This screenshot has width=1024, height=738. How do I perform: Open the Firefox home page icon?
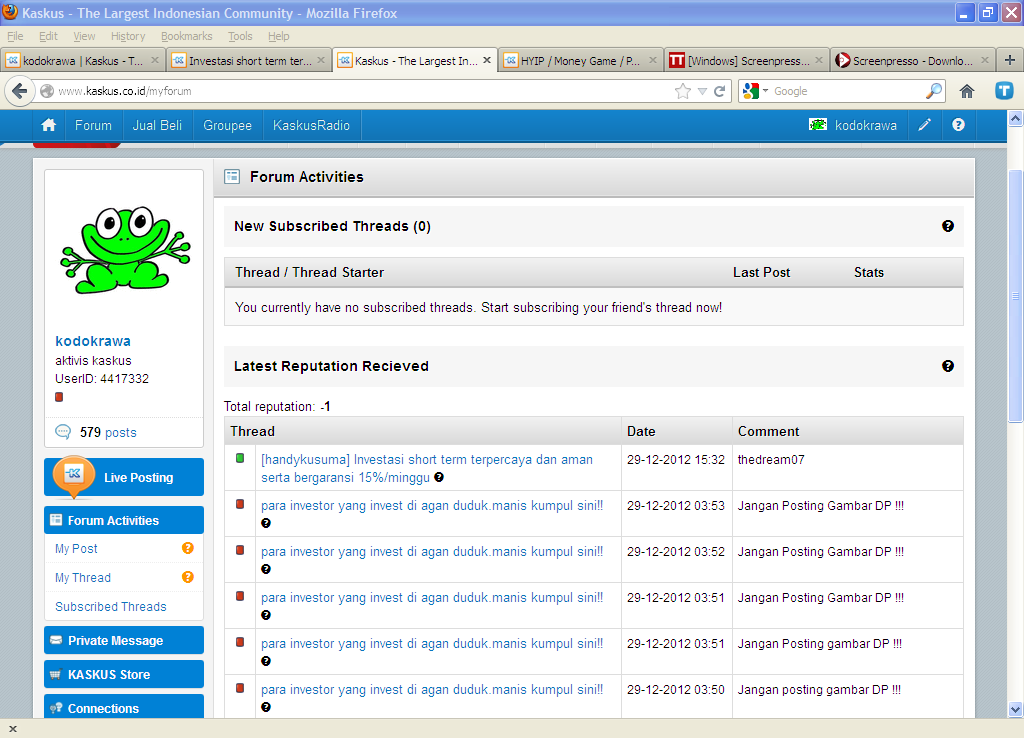pyautogui.click(x=967, y=91)
